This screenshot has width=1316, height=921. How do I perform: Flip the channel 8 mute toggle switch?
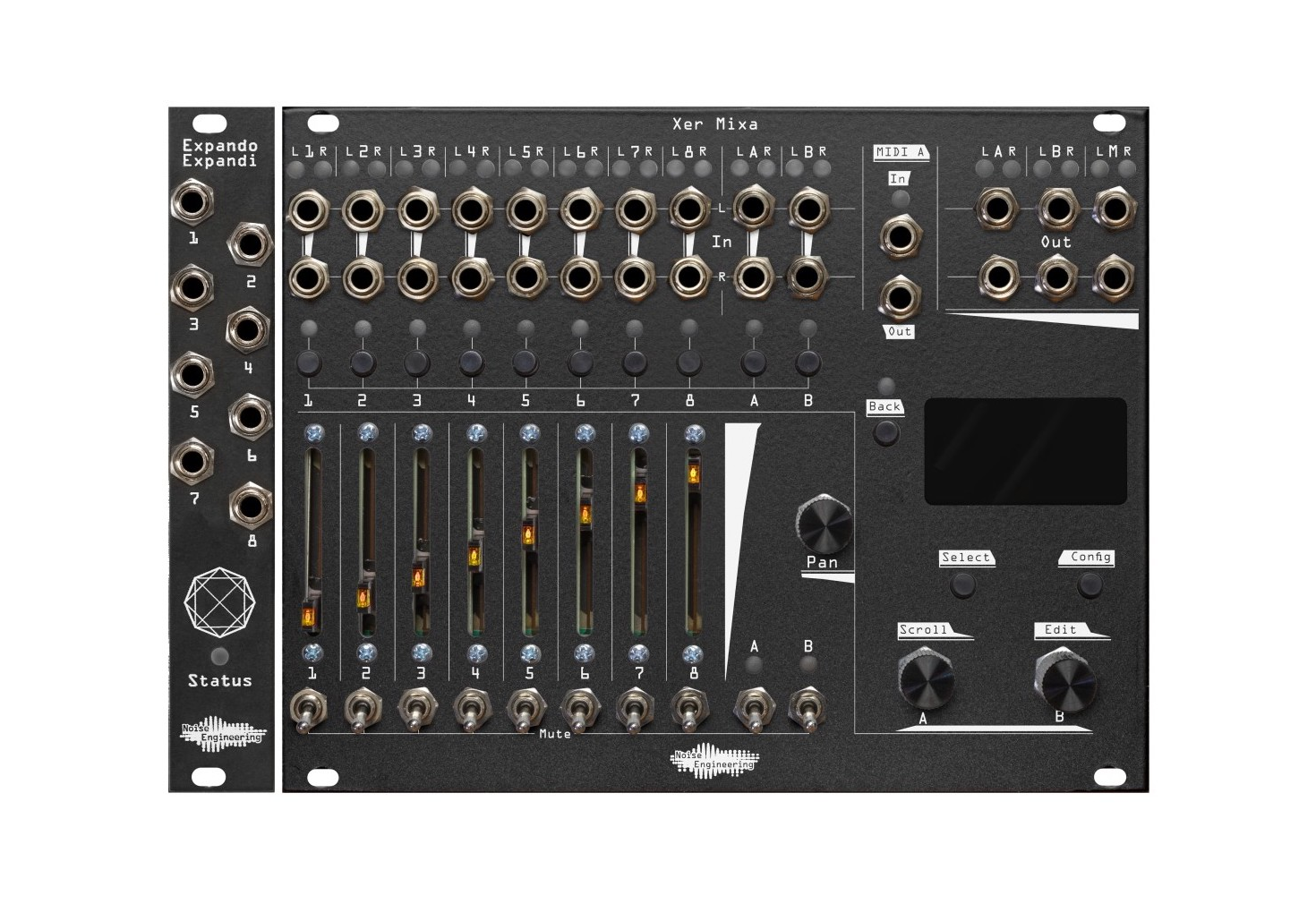click(688, 710)
